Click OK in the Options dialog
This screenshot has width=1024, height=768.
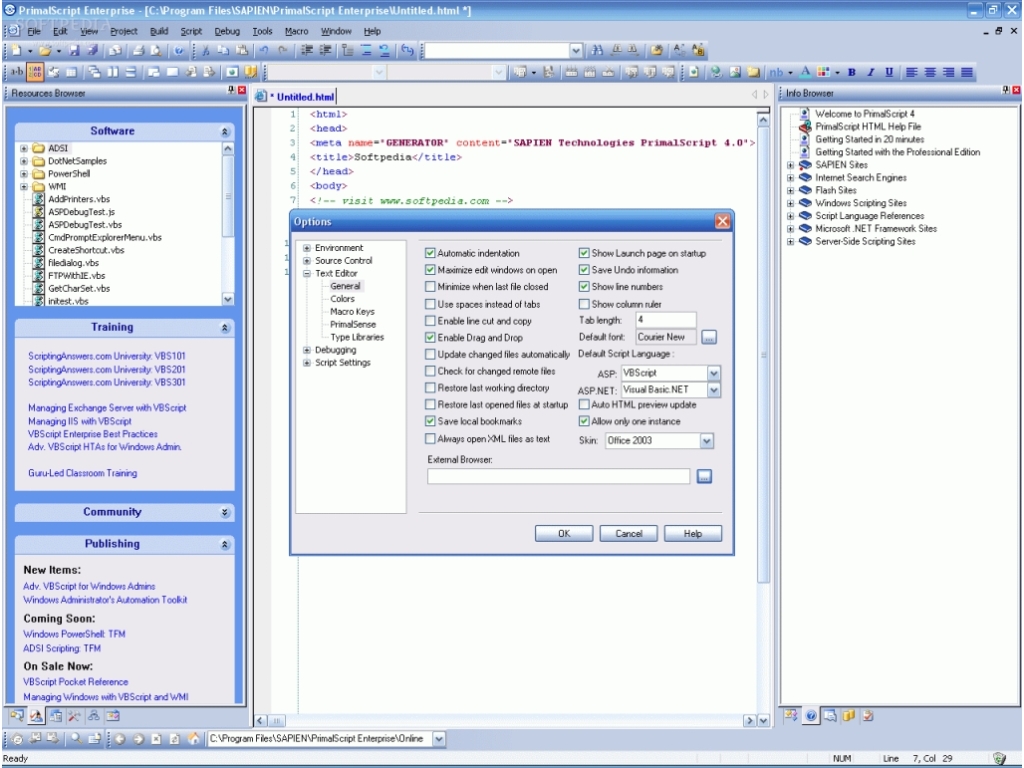pos(564,534)
